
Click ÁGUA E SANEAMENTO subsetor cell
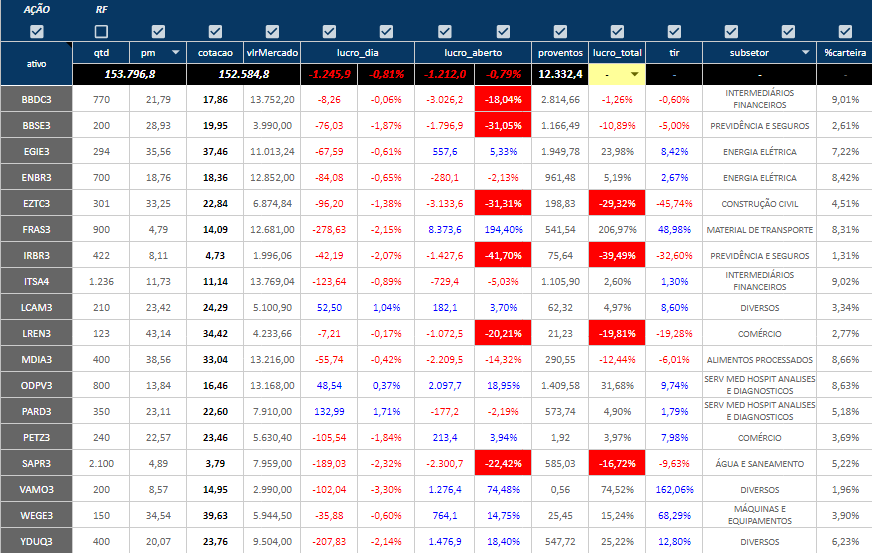(x=760, y=463)
